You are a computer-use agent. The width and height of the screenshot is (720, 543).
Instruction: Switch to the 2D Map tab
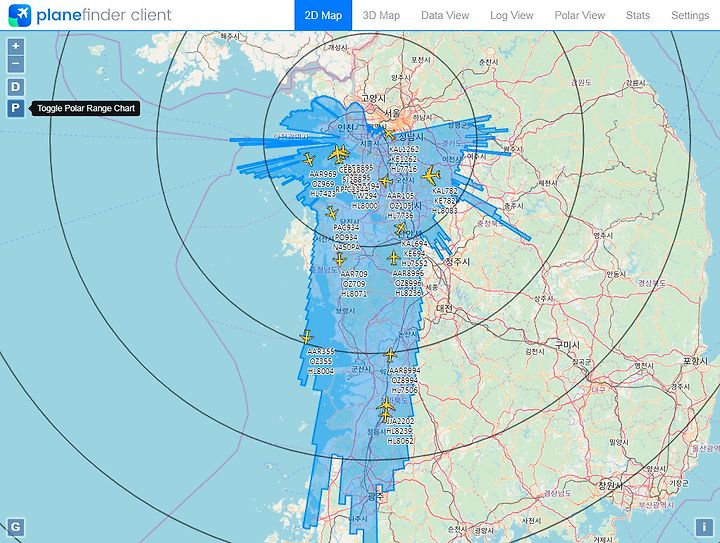[x=323, y=15]
